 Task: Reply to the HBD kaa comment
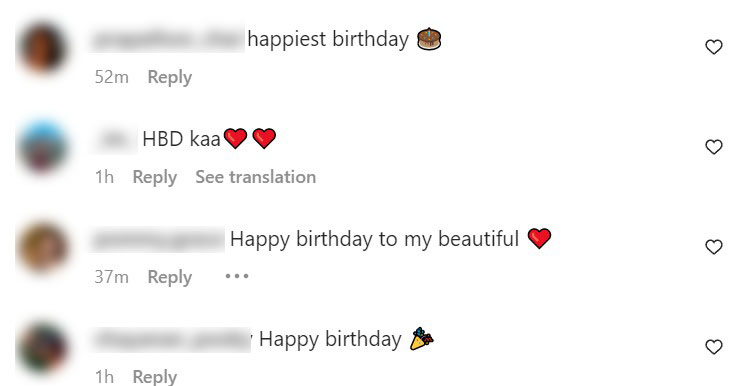click(155, 177)
